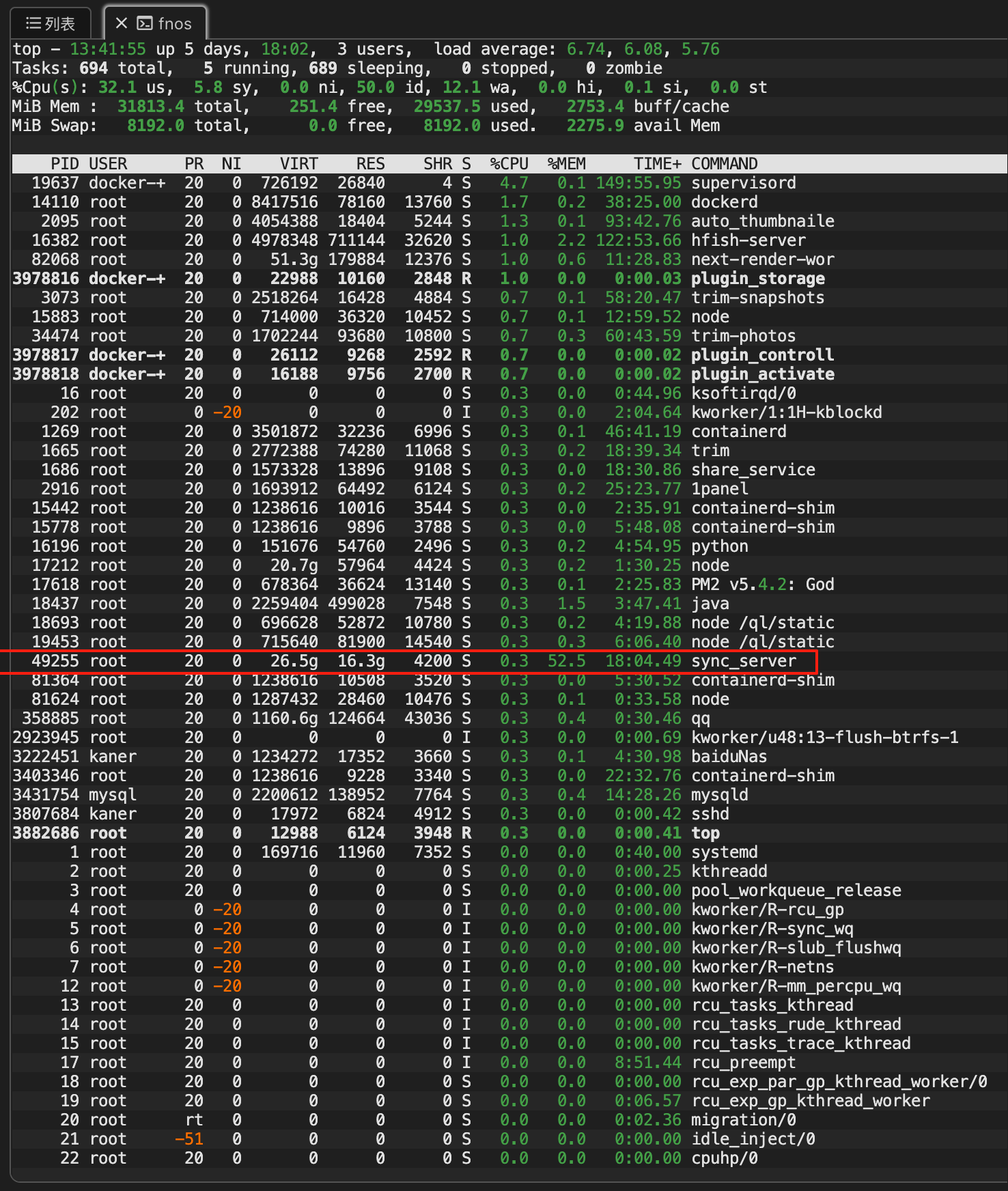Select the baiduNas command
Screen dimensions: 1008x1191
[729, 757]
